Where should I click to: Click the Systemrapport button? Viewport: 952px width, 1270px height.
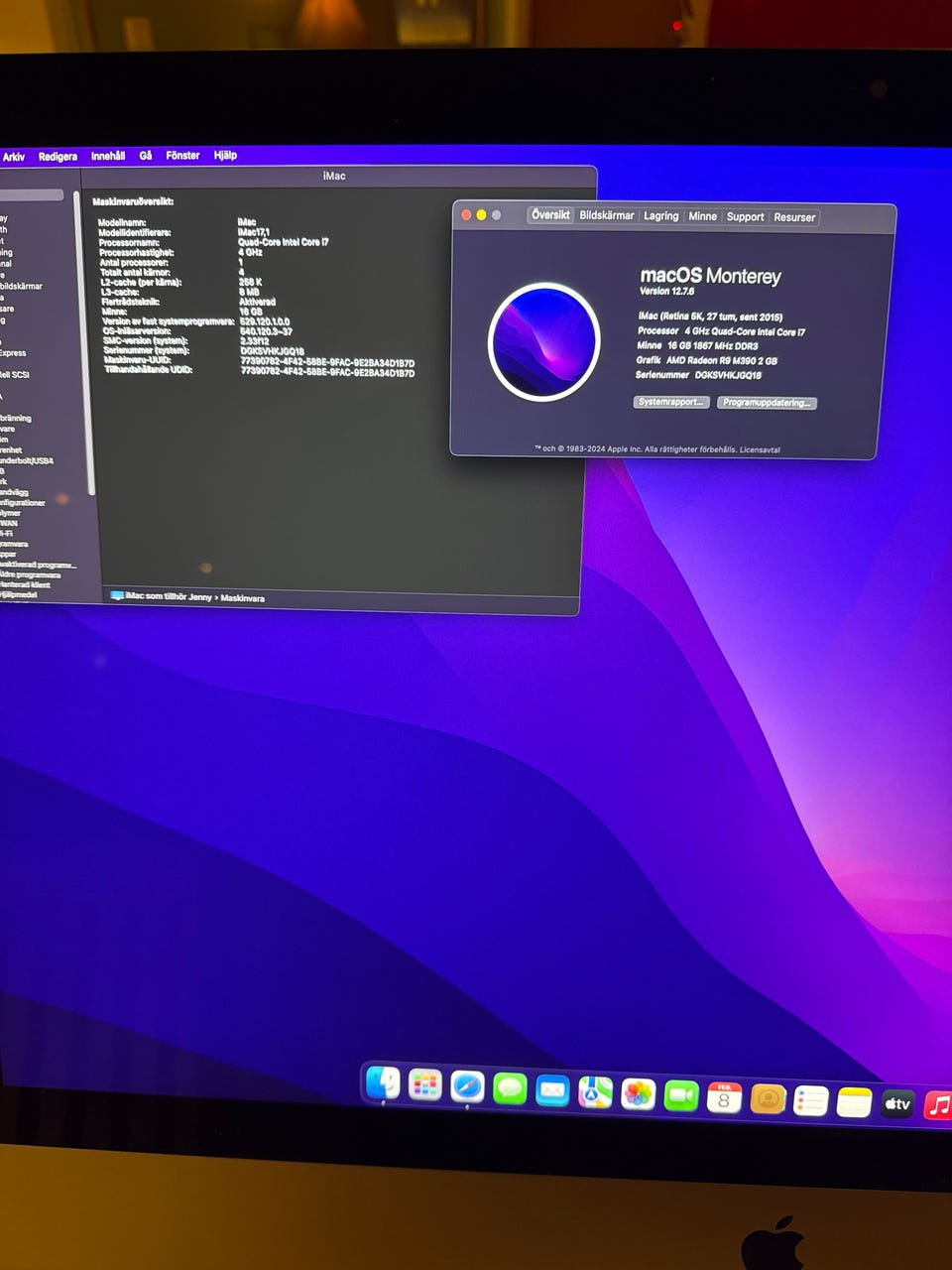pos(671,402)
